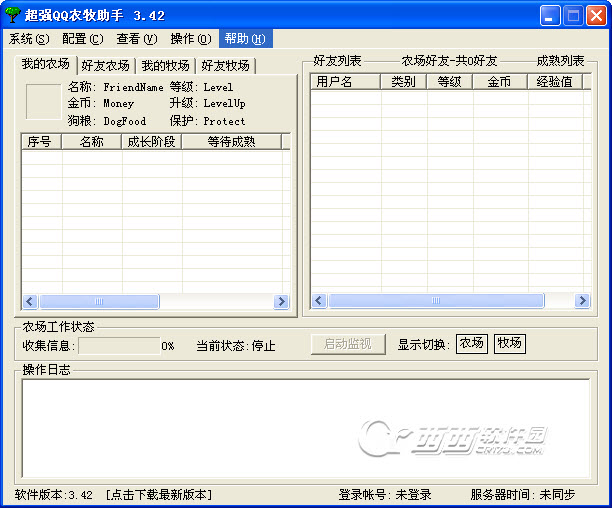
Task: Switch to the 好友牧场 tab
Action: [226, 66]
